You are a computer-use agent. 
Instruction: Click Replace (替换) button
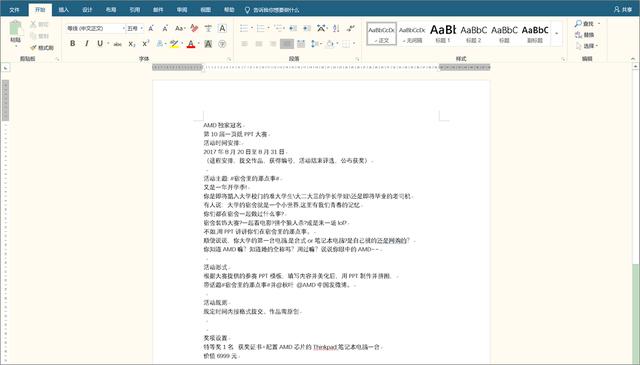[x=584, y=35]
